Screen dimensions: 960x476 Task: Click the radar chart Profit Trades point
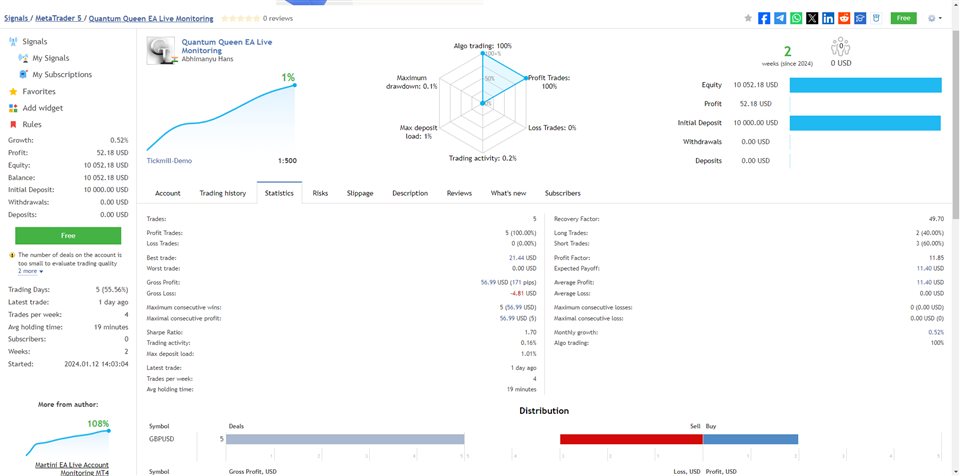(525, 78)
